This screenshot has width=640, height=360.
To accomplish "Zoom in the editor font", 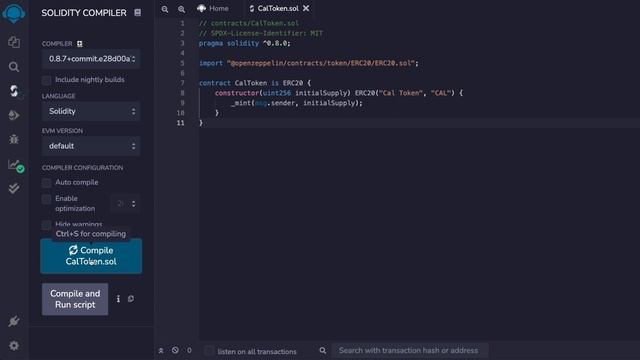I will (x=181, y=9).
